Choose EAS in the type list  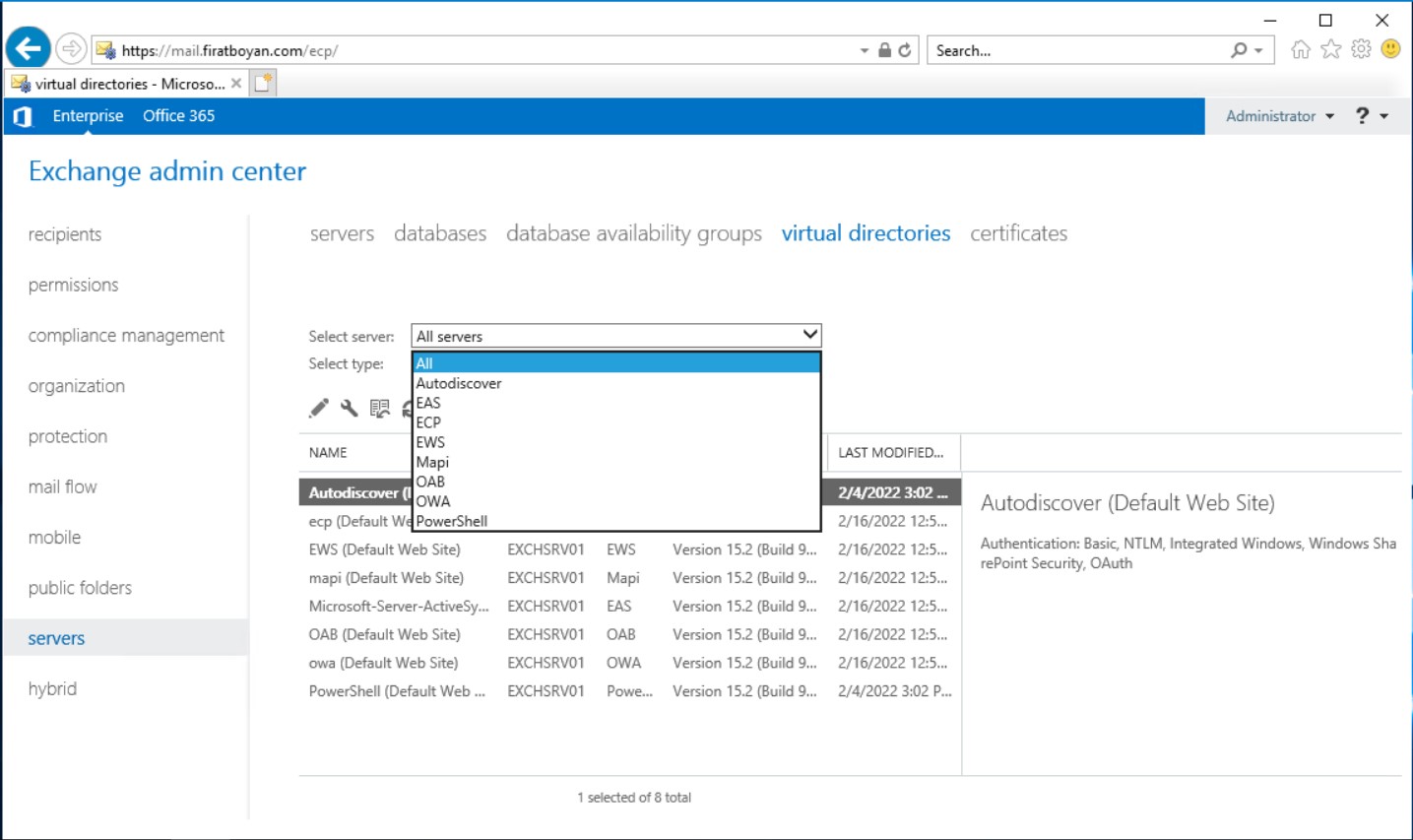tap(616, 403)
